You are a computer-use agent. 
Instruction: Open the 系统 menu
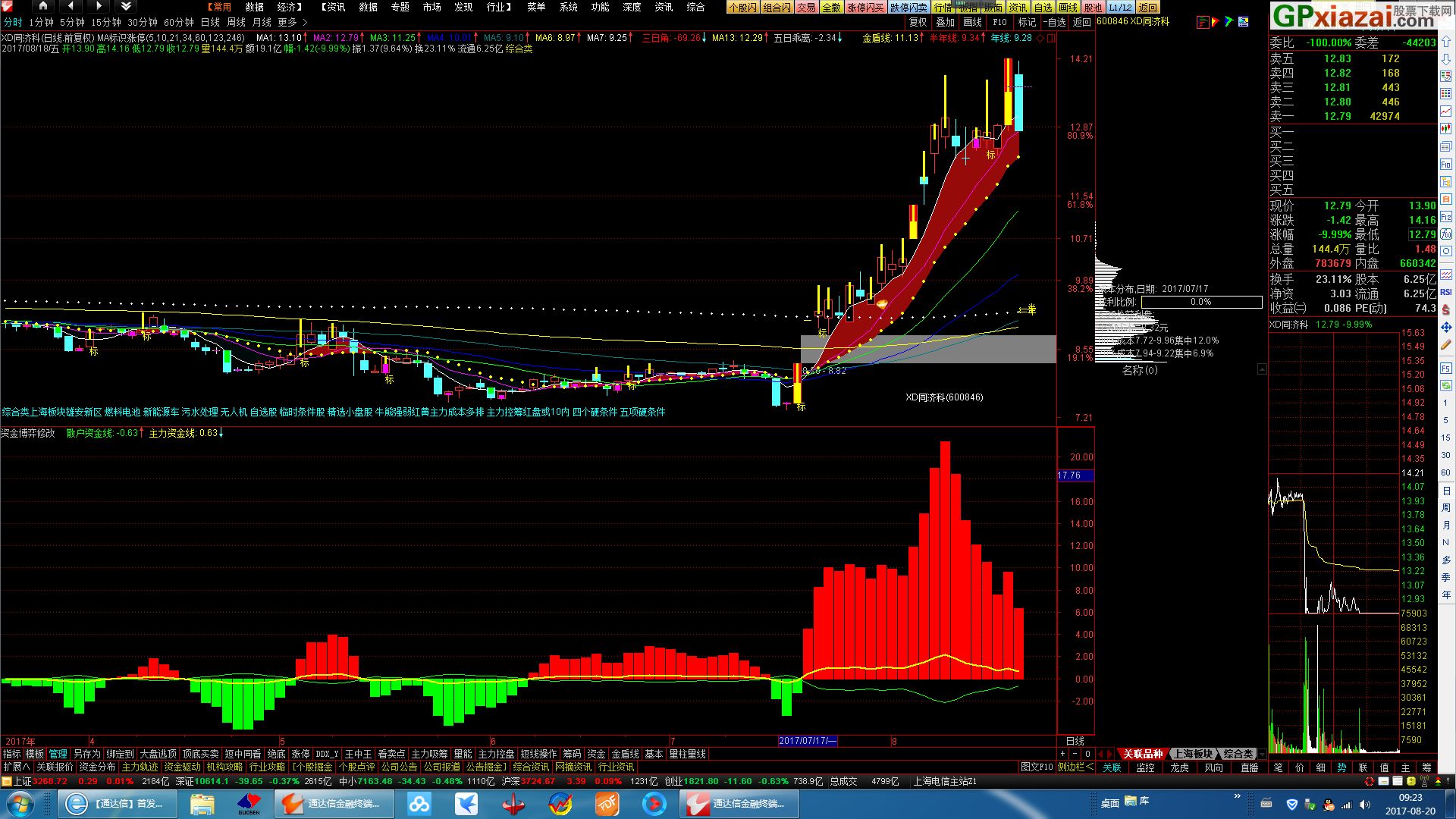pyautogui.click(x=568, y=7)
